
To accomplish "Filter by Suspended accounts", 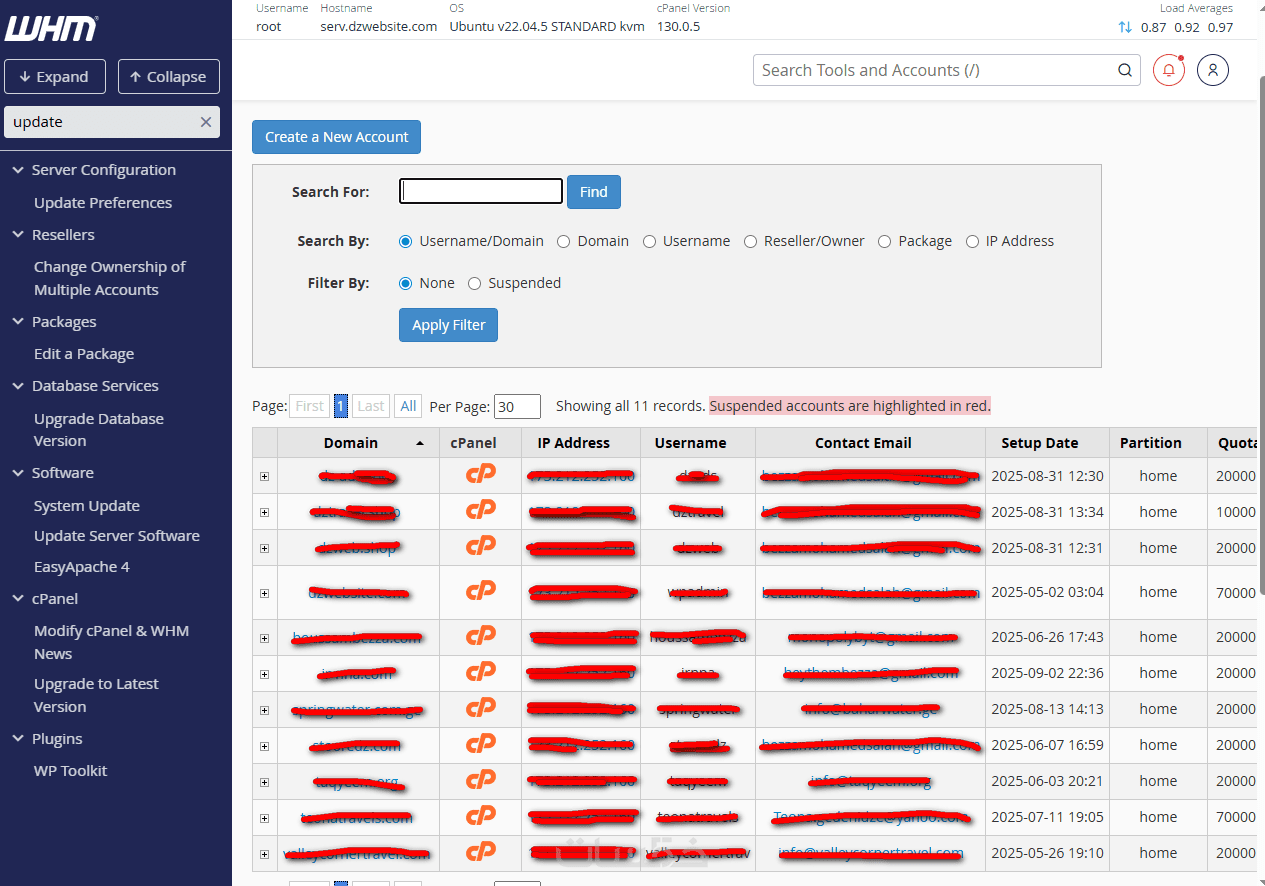I will (x=474, y=283).
